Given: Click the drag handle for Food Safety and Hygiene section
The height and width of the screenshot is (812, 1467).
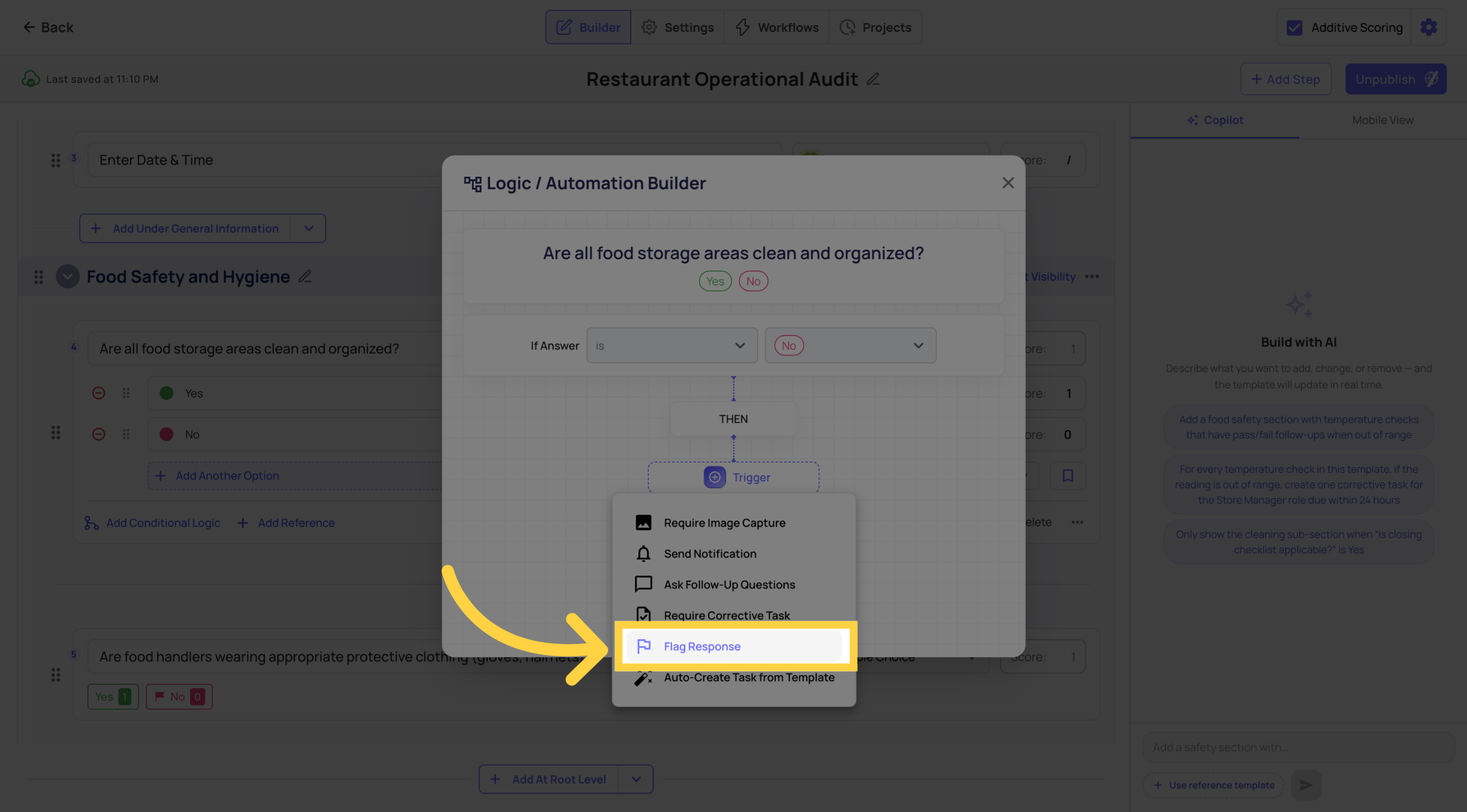Looking at the screenshot, I should click(x=38, y=277).
